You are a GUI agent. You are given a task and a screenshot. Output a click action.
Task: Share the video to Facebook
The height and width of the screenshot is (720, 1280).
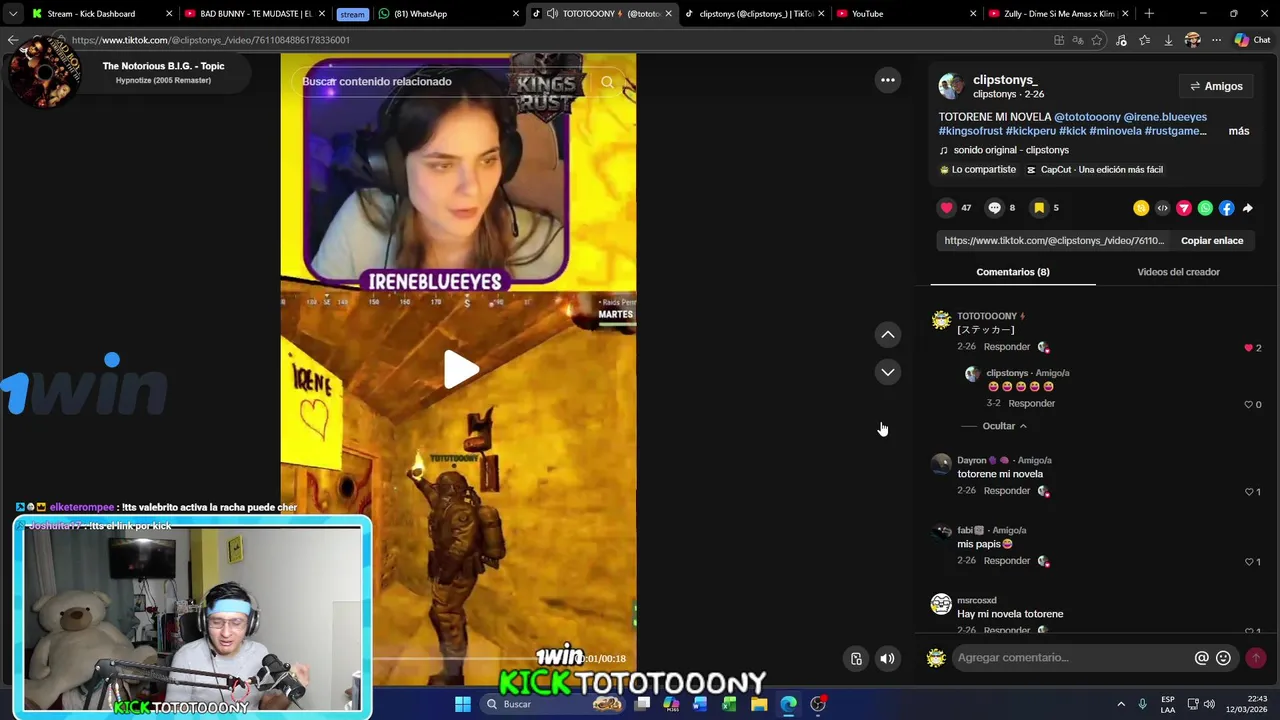(x=1227, y=208)
